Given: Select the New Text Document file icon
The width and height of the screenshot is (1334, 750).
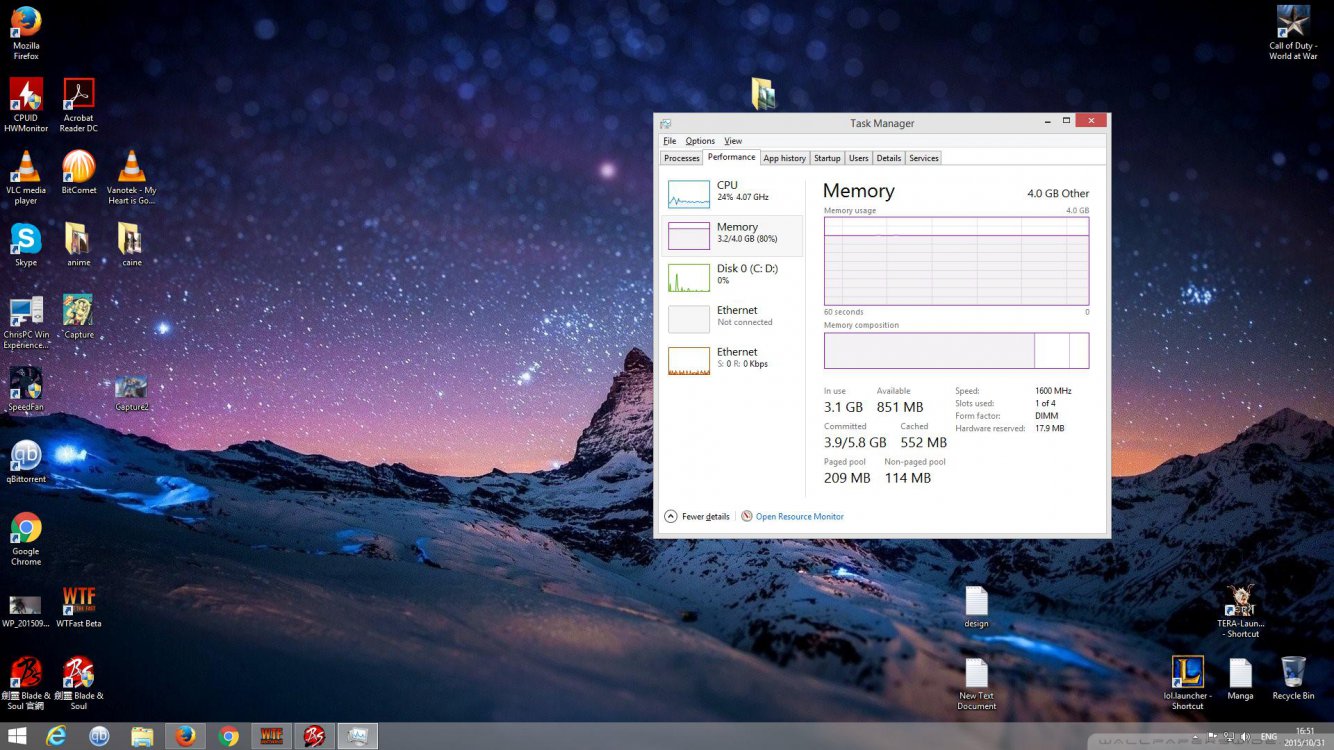Looking at the screenshot, I should (977, 683).
